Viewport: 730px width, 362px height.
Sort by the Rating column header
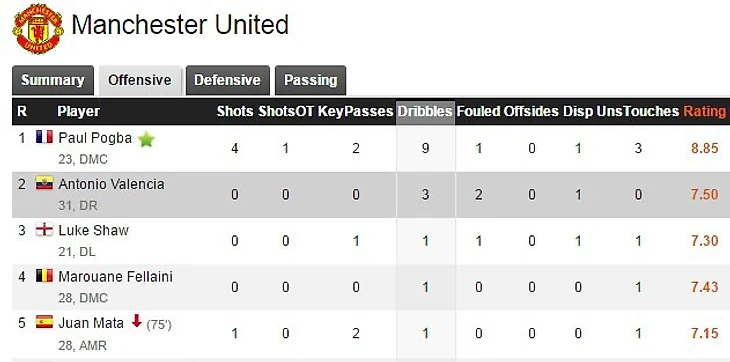pos(704,112)
